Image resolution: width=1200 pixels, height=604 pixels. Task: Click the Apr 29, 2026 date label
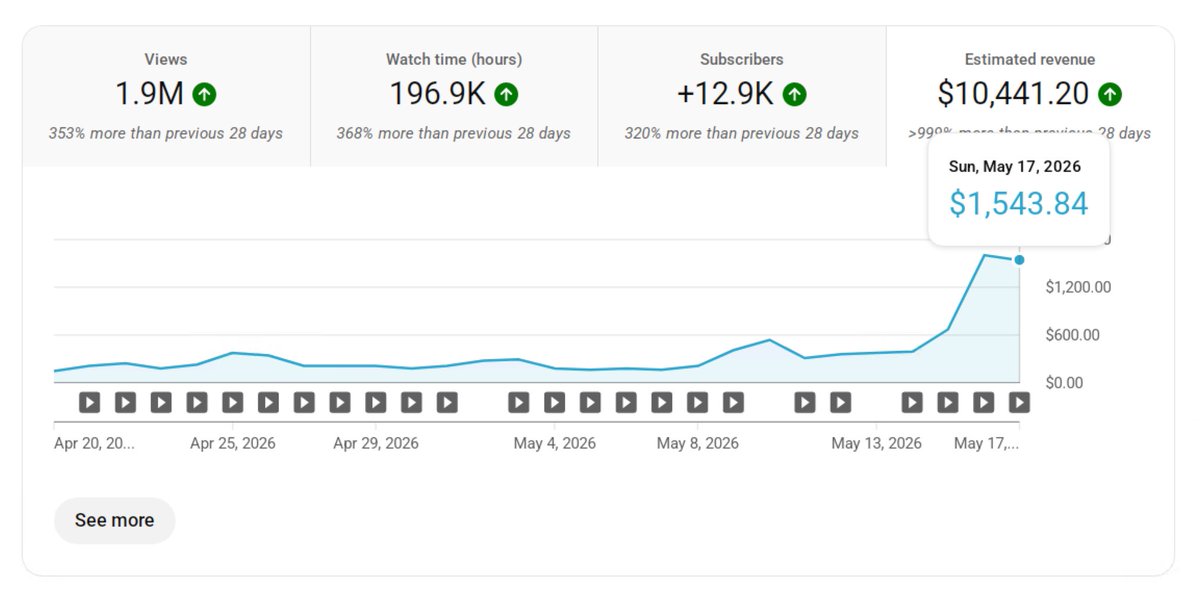(x=376, y=443)
